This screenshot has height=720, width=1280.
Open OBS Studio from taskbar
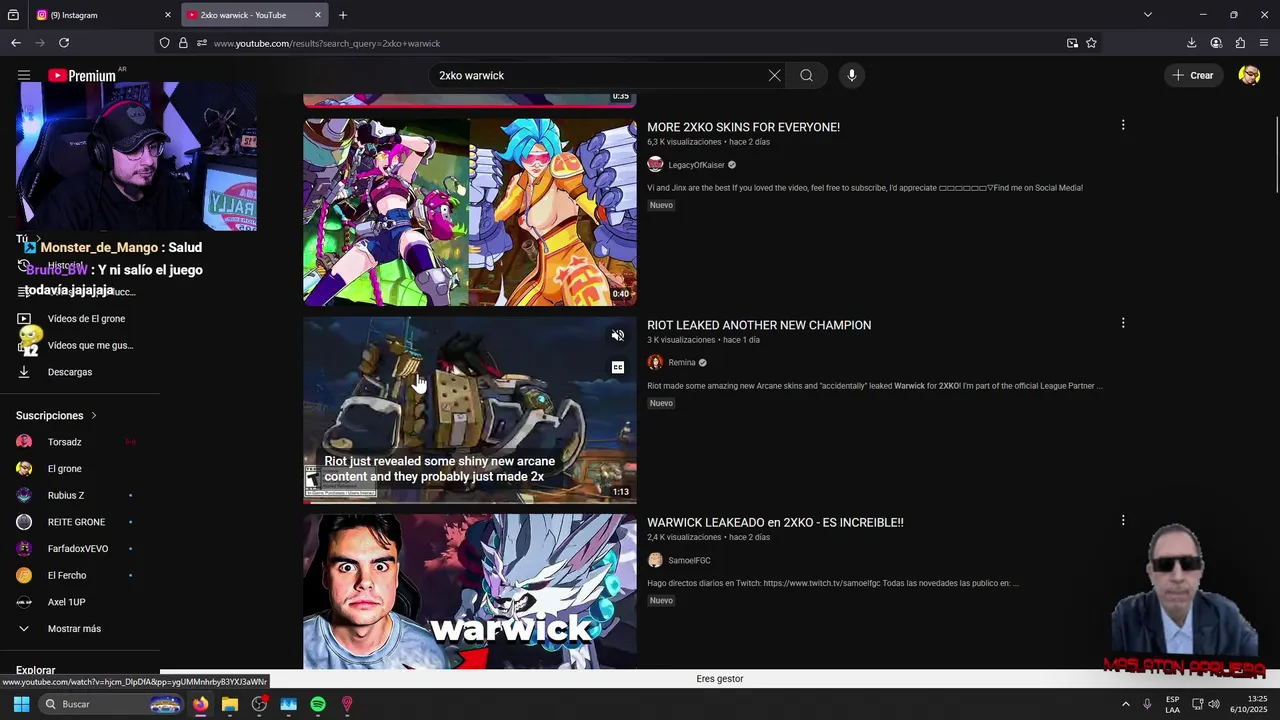point(259,704)
